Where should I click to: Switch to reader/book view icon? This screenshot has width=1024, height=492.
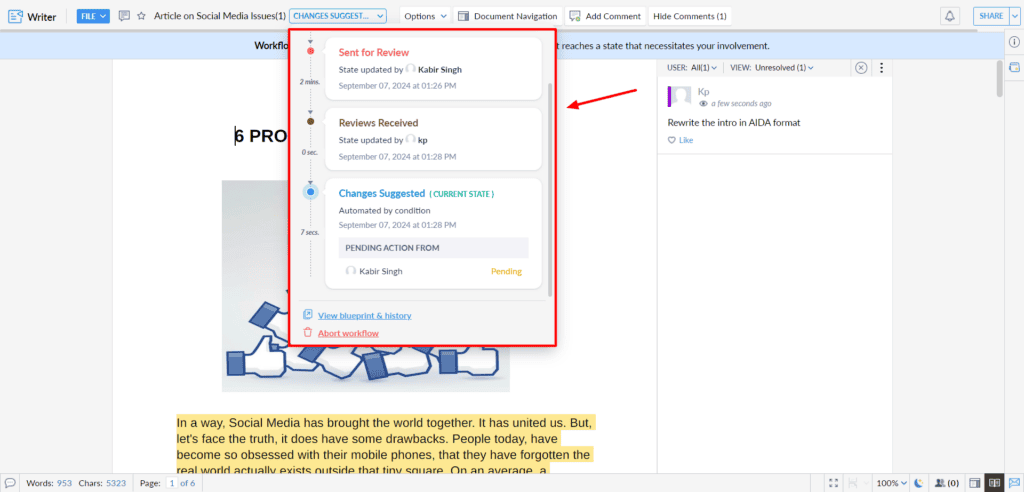click(994, 484)
